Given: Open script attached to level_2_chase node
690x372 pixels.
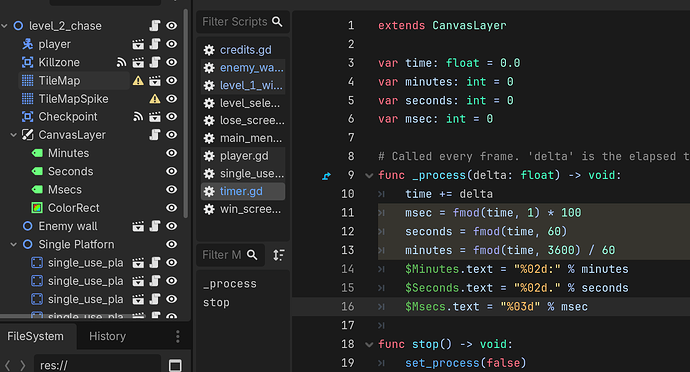Looking at the screenshot, I should [x=155, y=26].
